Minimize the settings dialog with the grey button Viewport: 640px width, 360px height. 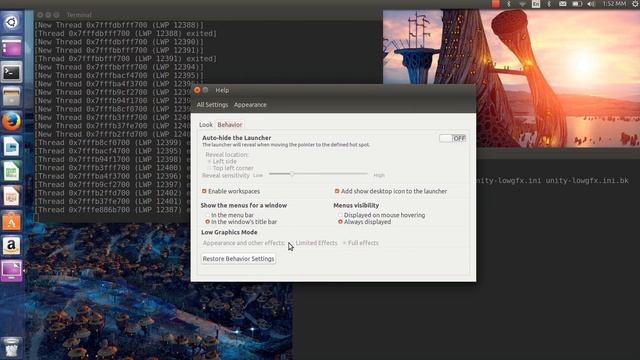click(206, 90)
